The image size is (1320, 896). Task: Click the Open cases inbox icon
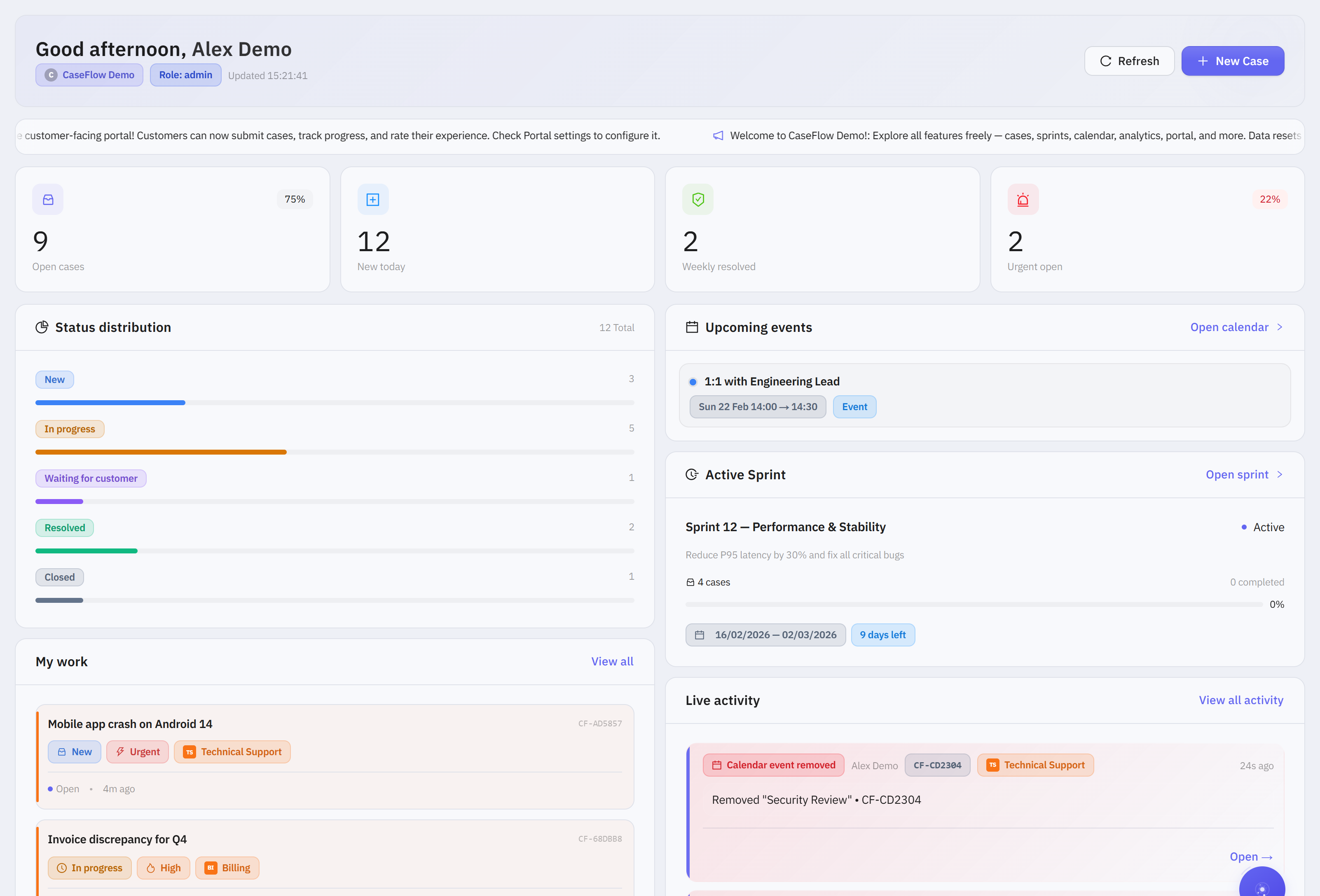click(x=48, y=199)
